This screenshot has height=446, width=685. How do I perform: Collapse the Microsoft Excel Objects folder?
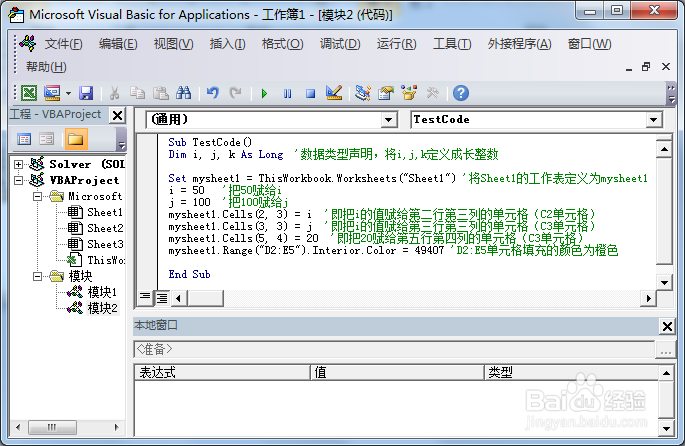pyautogui.click(x=38, y=196)
